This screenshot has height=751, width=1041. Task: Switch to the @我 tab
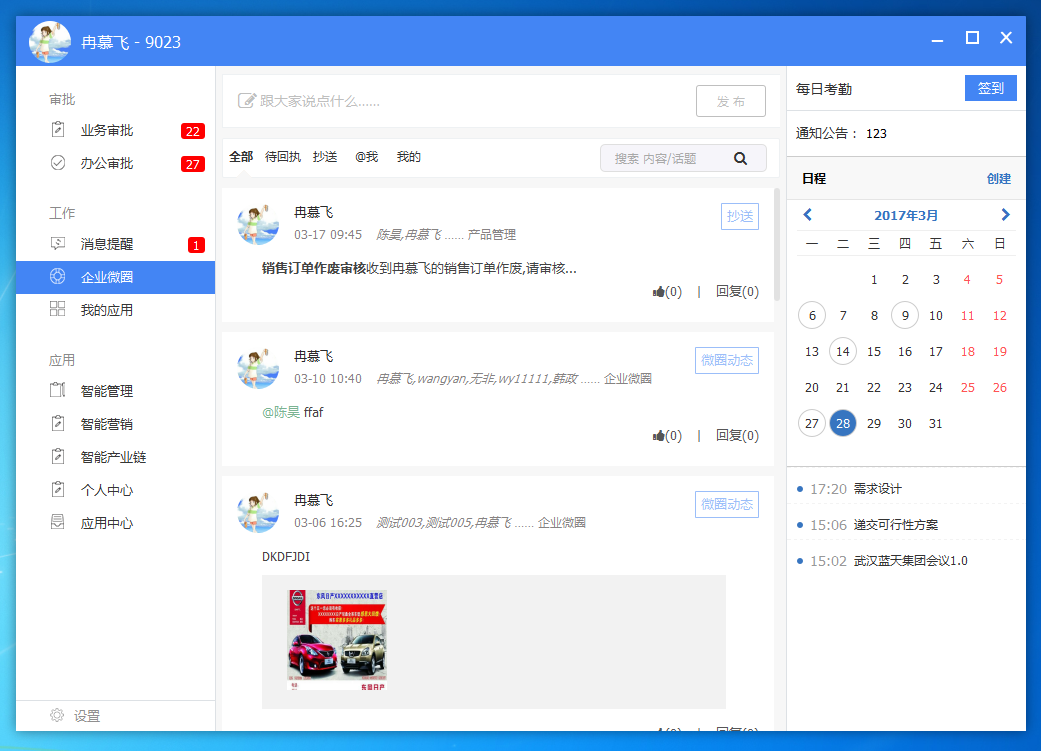366,157
